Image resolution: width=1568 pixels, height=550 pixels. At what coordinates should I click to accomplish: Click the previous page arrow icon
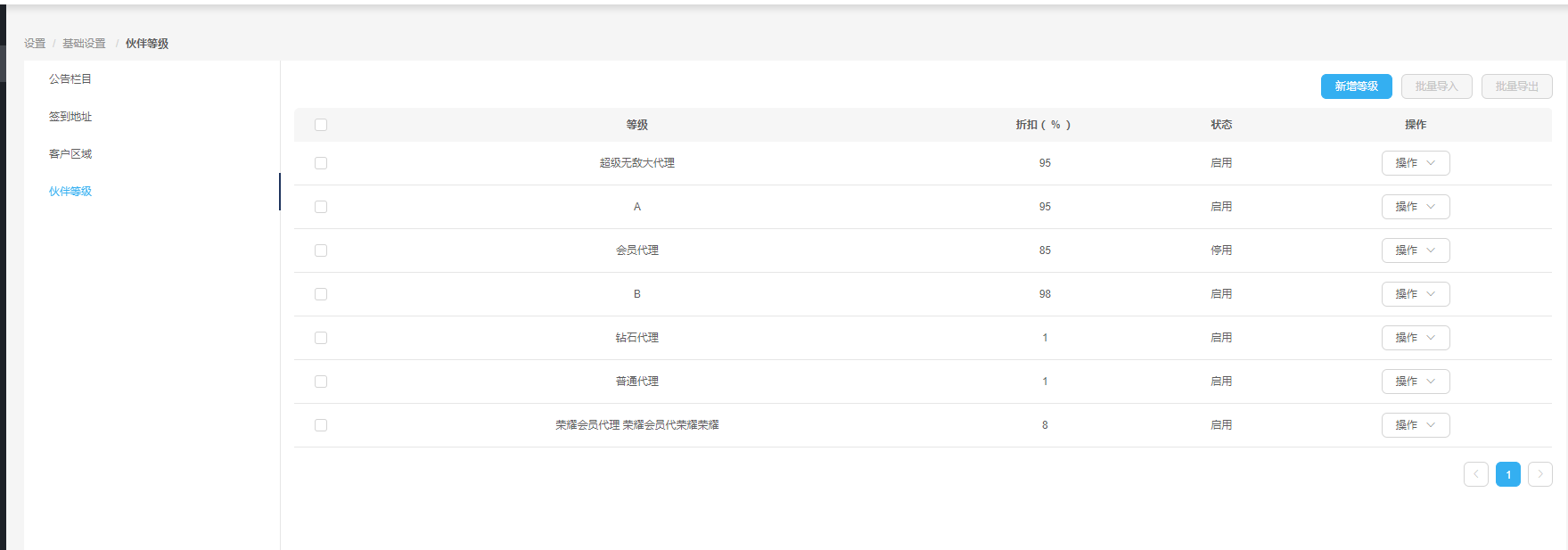pyautogui.click(x=1475, y=474)
